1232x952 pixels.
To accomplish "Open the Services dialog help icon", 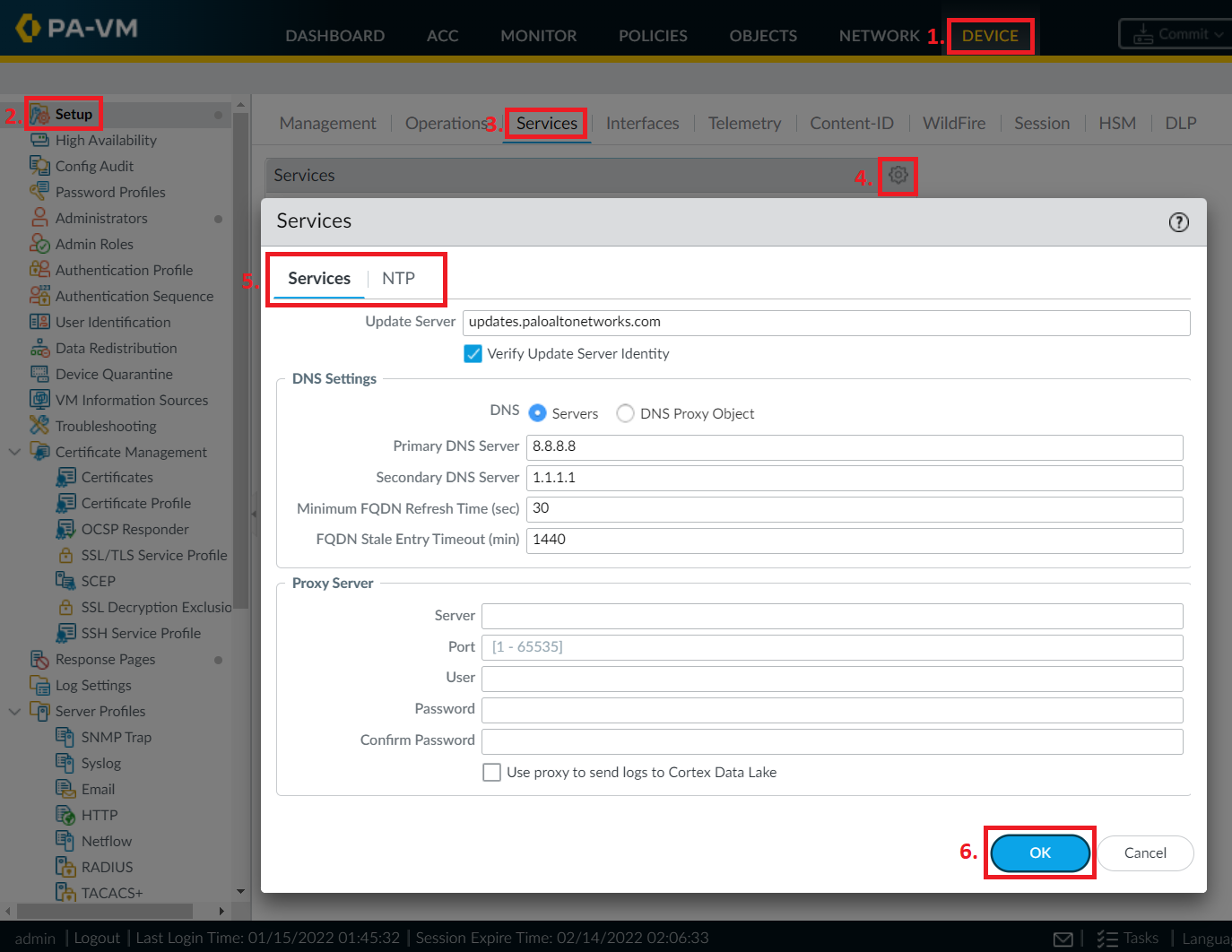I will 1179,221.
